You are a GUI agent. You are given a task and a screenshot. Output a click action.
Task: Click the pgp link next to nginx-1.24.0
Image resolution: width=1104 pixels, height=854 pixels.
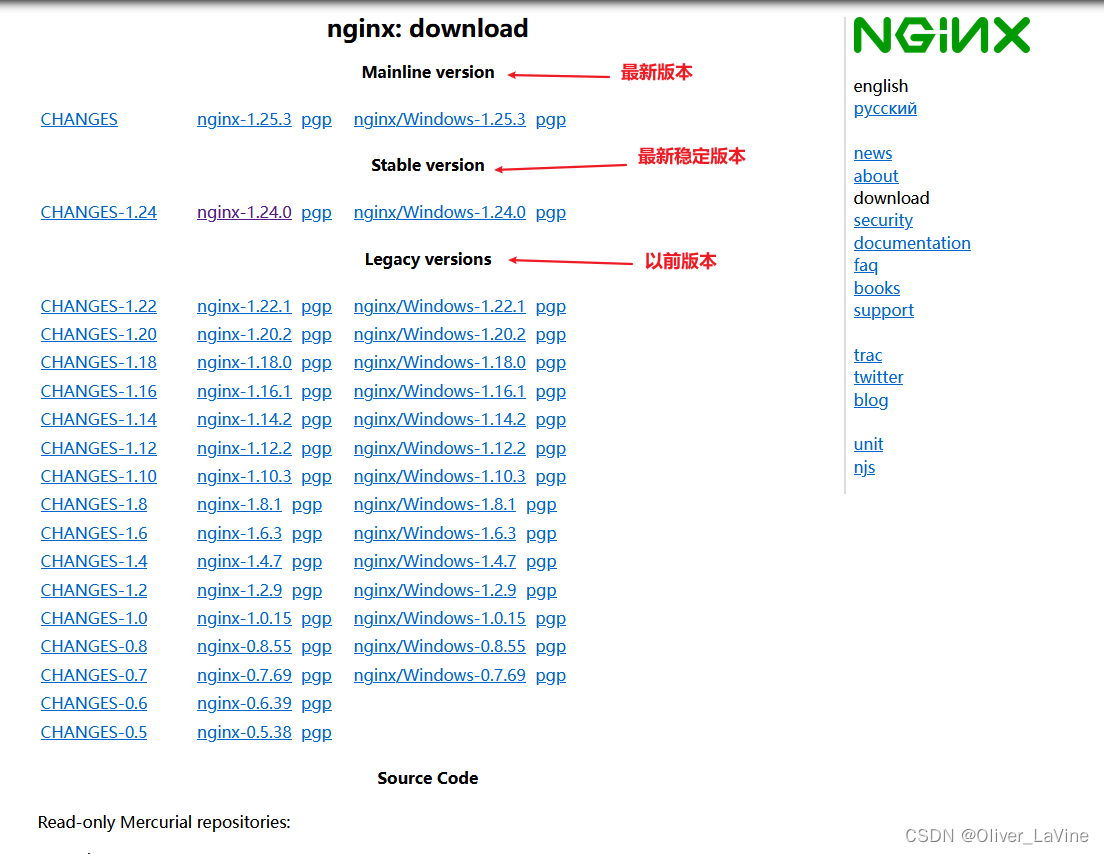click(x=316, y=212)
